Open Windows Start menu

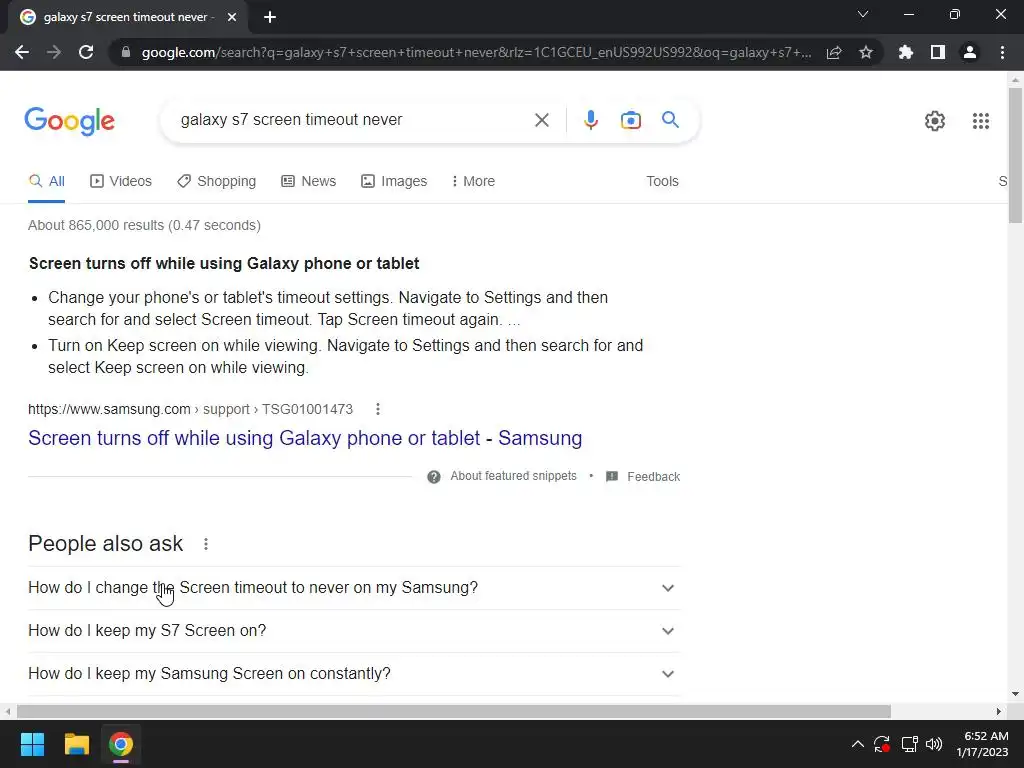point(32,744)
